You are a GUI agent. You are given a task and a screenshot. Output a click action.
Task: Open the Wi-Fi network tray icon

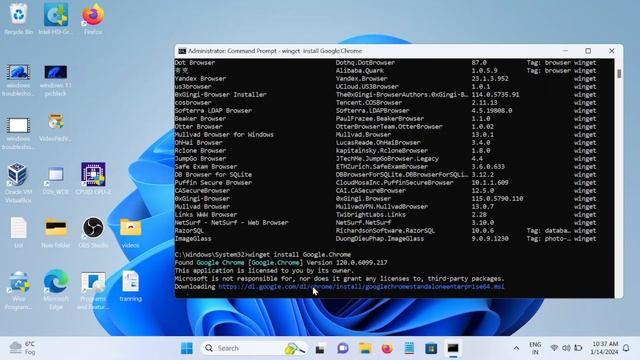(x=554, y=348)
